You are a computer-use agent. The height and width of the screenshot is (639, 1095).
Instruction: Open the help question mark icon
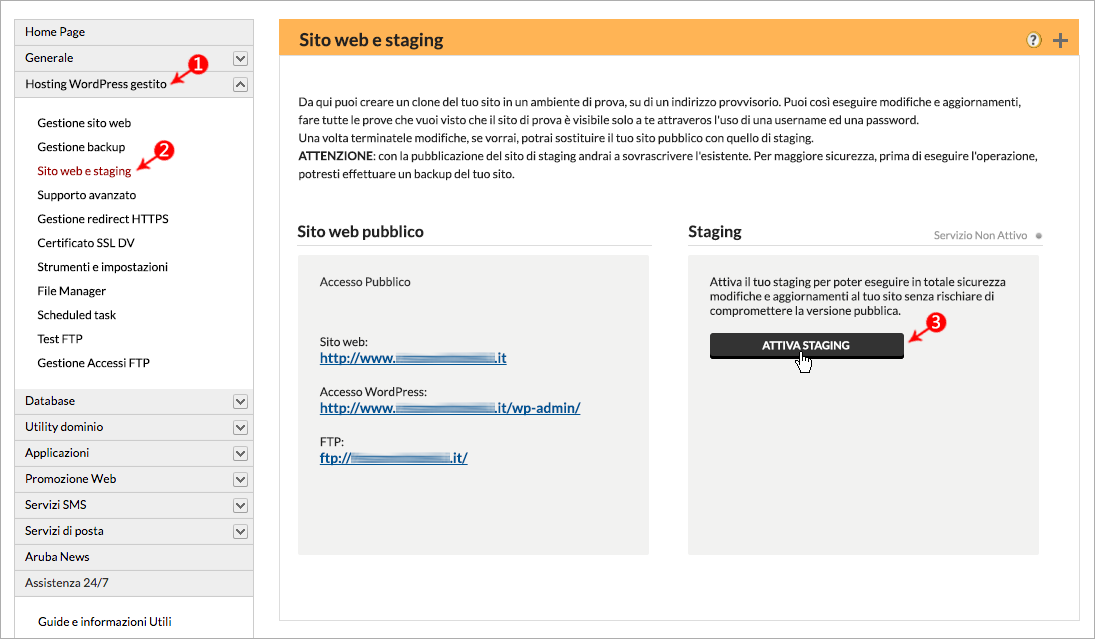pyautogui.click(x=1034, y=41)
